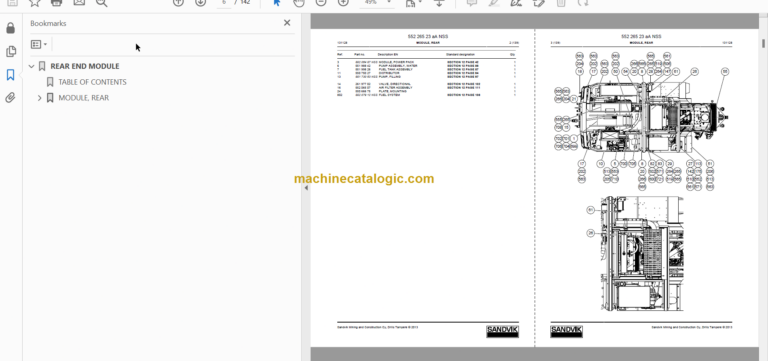Send the file by email with the envelope icon

coord(79,3)
